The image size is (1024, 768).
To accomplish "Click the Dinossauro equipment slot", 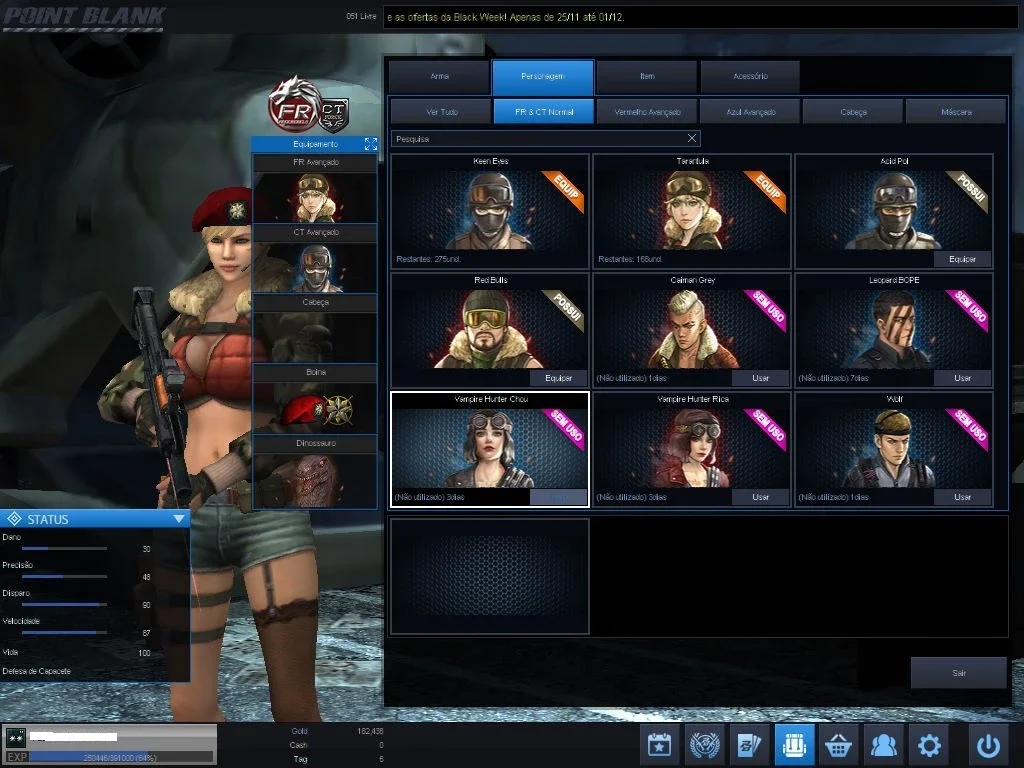I will coord(315,481).
